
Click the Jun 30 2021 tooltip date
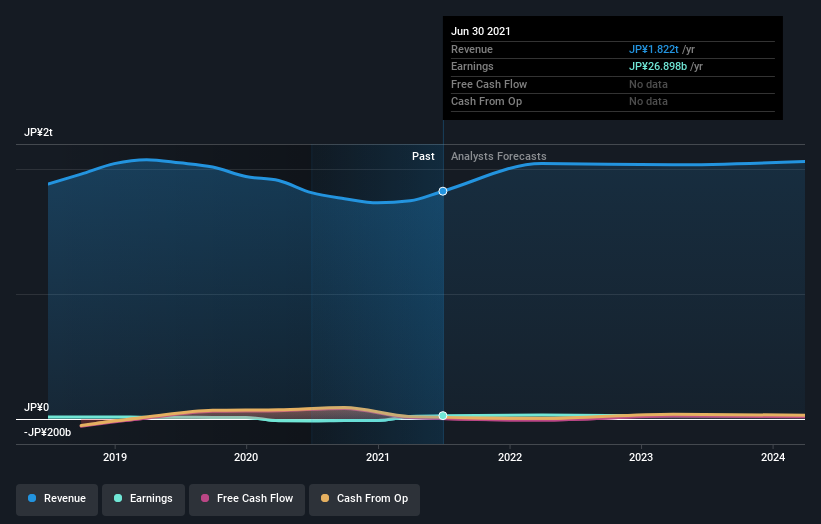481,31
